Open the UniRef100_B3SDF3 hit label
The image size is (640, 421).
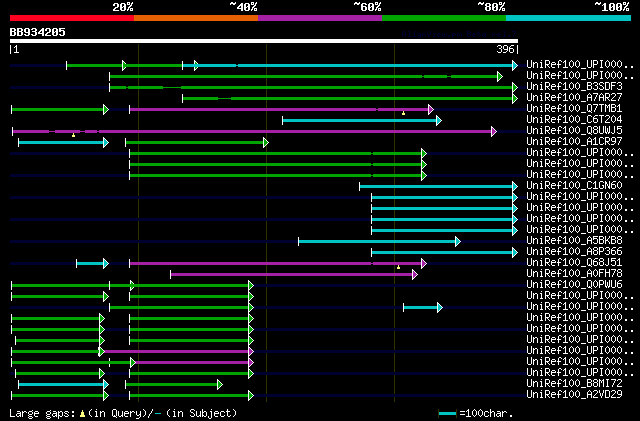coord(574,86)
